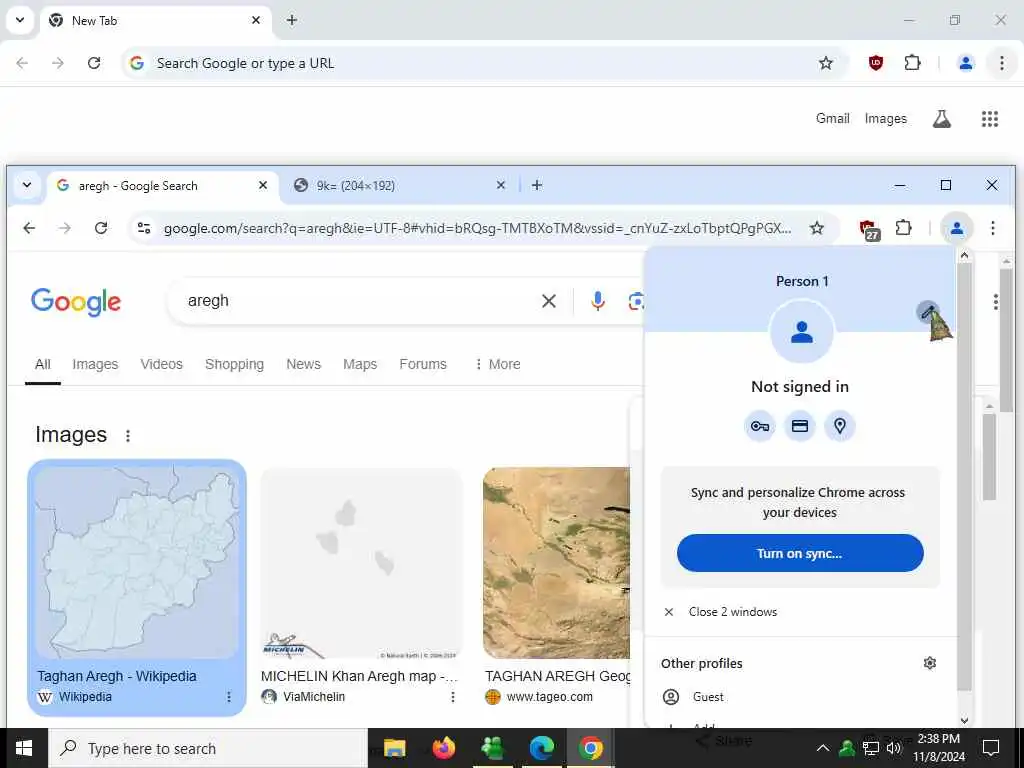Open MICHELIN Khan Aregh map result link
Viewport: 1024px width, 768px height.
pos(359,676)
